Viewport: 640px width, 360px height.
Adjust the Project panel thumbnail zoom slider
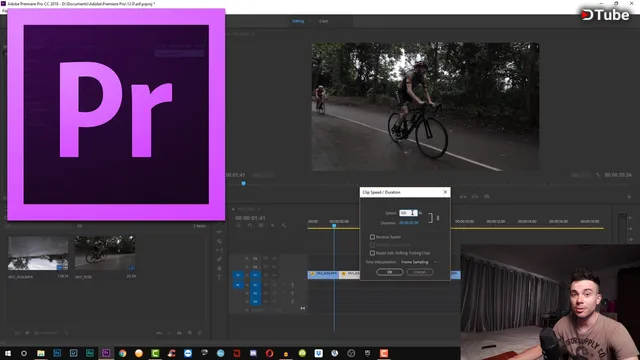click(47, 333)
